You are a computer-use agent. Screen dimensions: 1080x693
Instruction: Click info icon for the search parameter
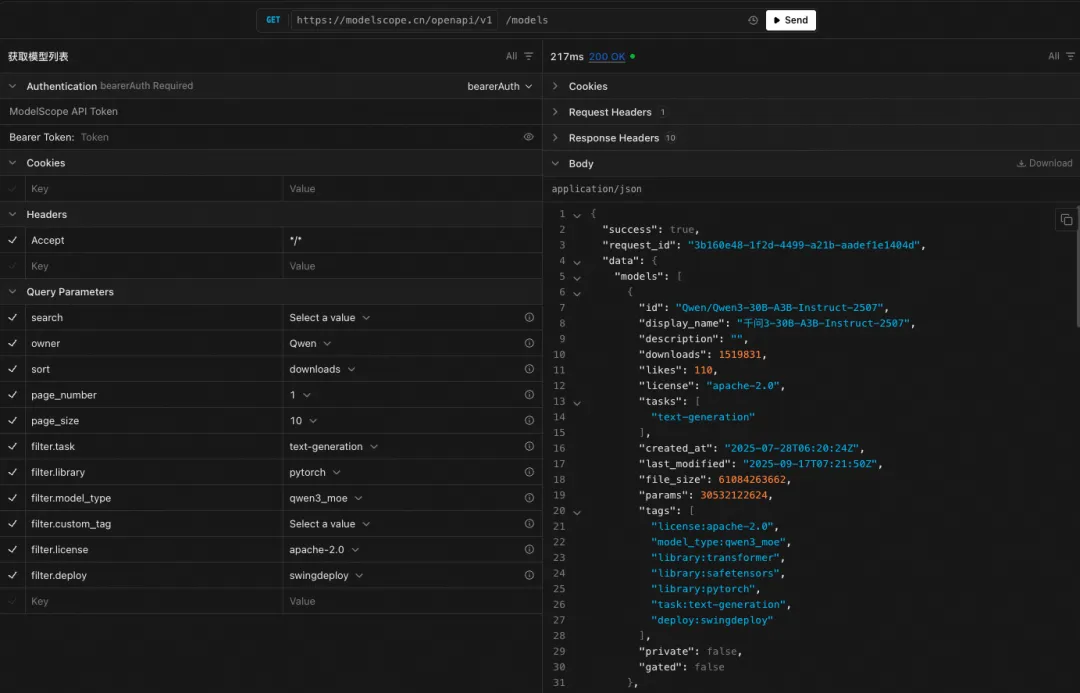(x=529, y=318)
